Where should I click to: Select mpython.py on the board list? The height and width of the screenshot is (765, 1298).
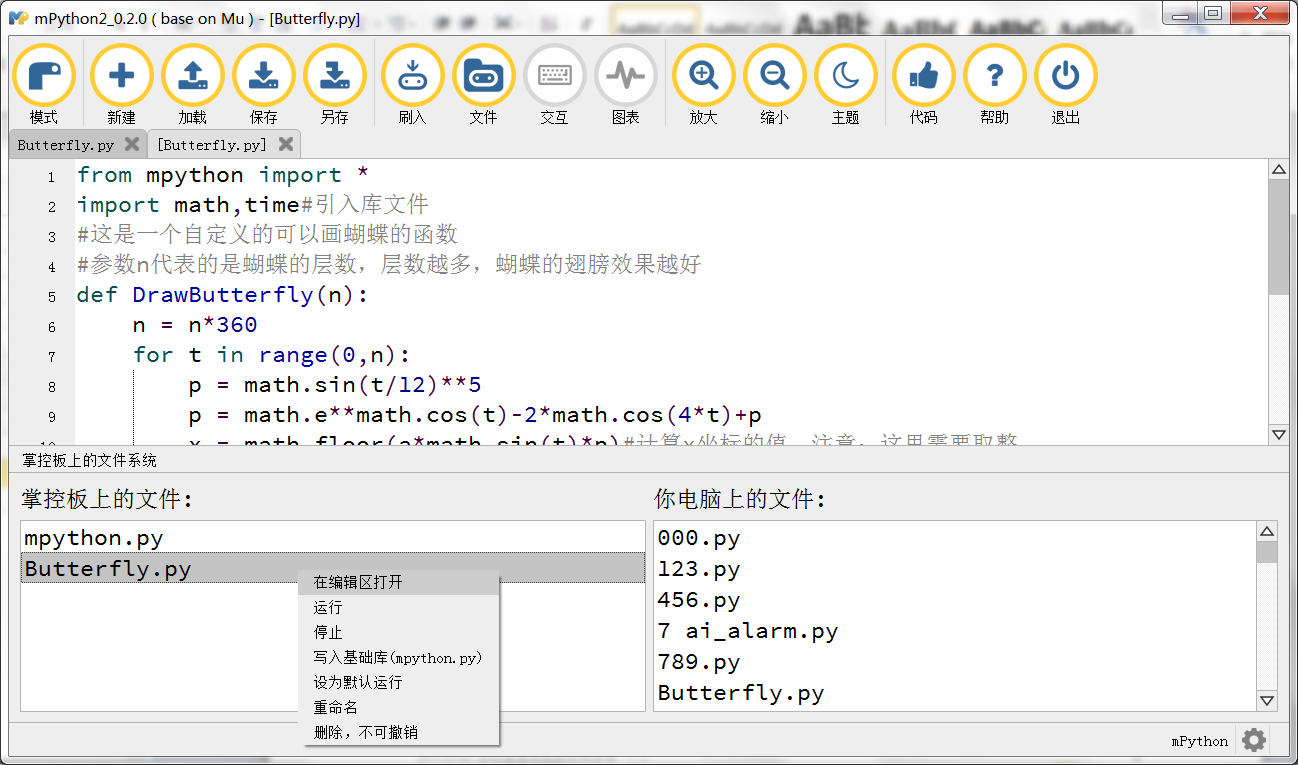click(x=333, y=538)
